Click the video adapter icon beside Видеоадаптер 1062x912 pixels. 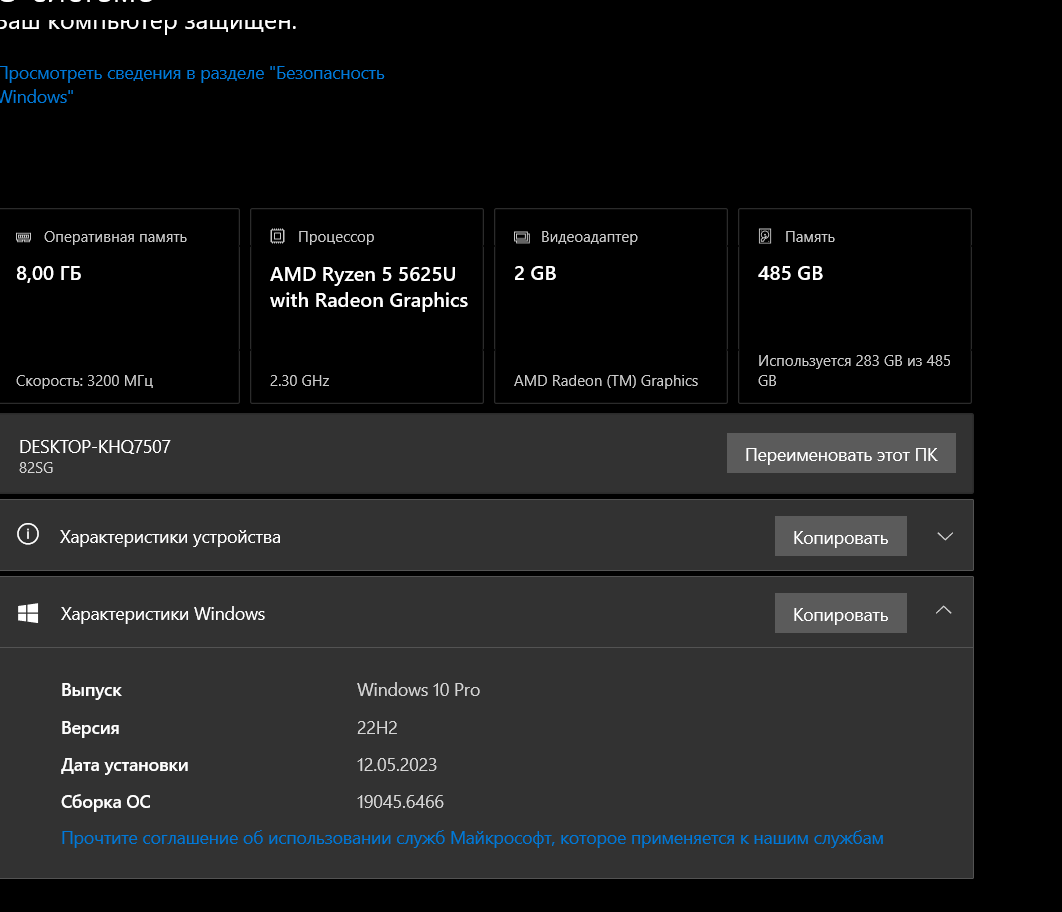point(522,237)
